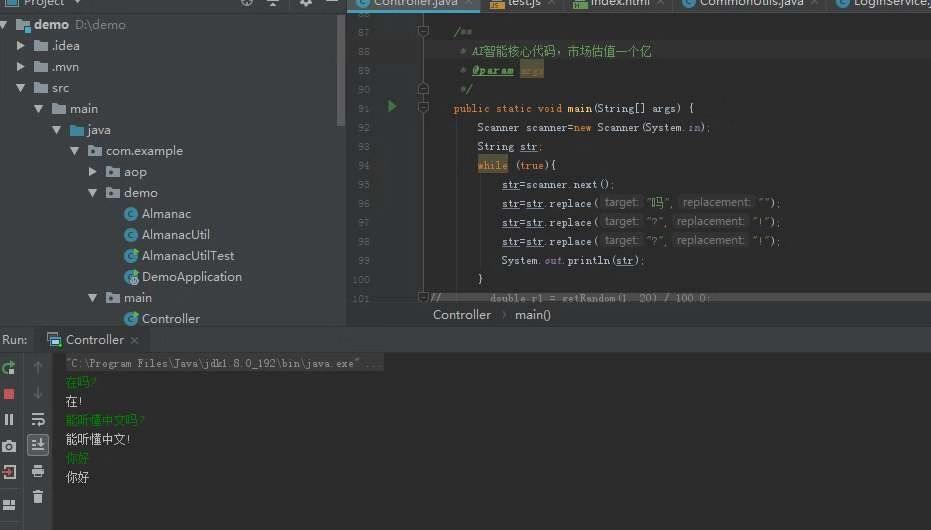Click the java.exe command line in console

(x=224, y=363)
